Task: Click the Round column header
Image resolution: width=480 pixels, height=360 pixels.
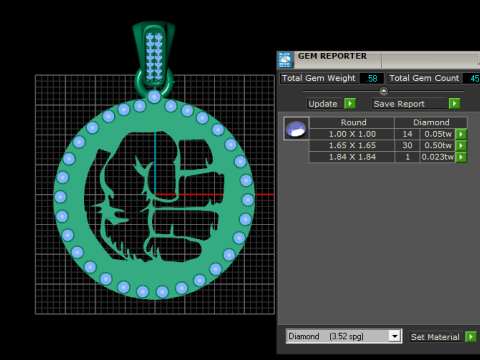Action: 353,122
